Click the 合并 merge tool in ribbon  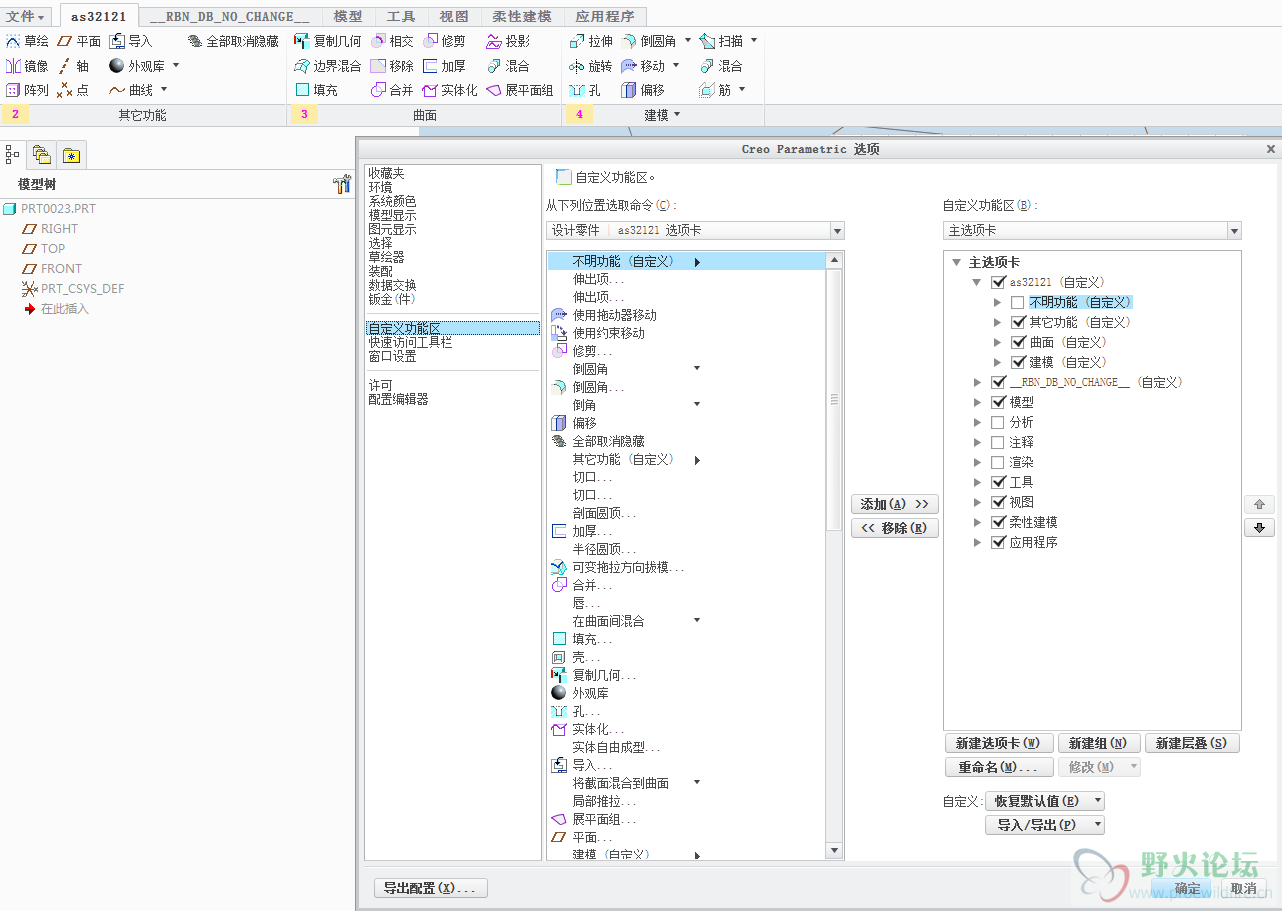392,90
